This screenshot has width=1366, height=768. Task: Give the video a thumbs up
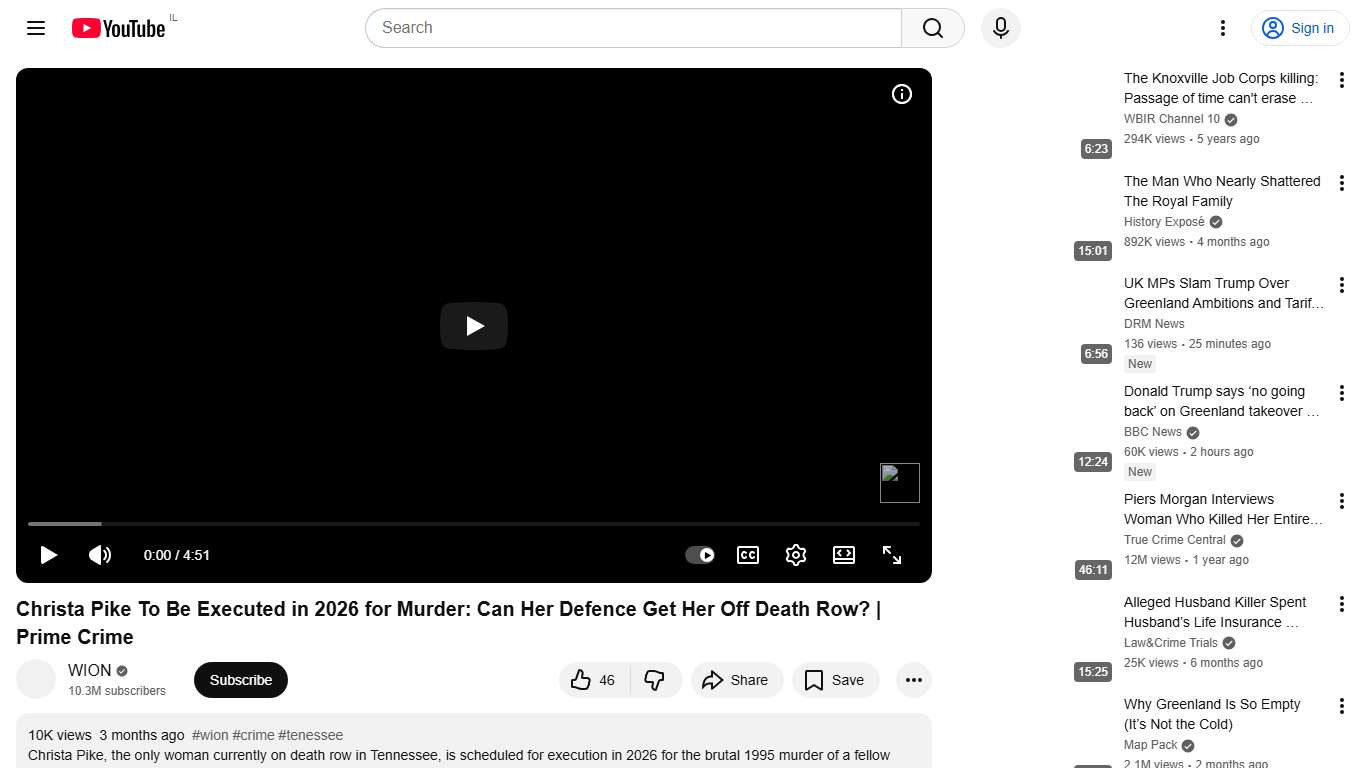pos(592,680)
